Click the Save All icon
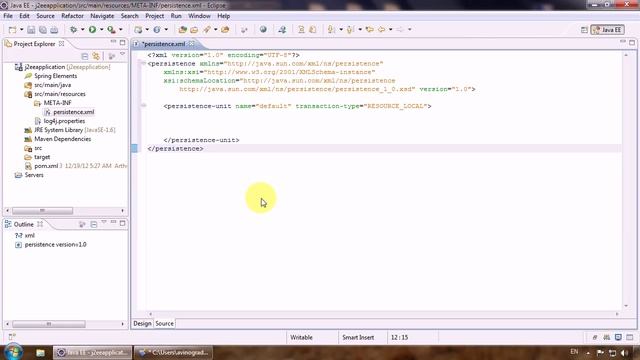Screen dimensions: 640x360 pyautogui.click(x=42, y=30)
